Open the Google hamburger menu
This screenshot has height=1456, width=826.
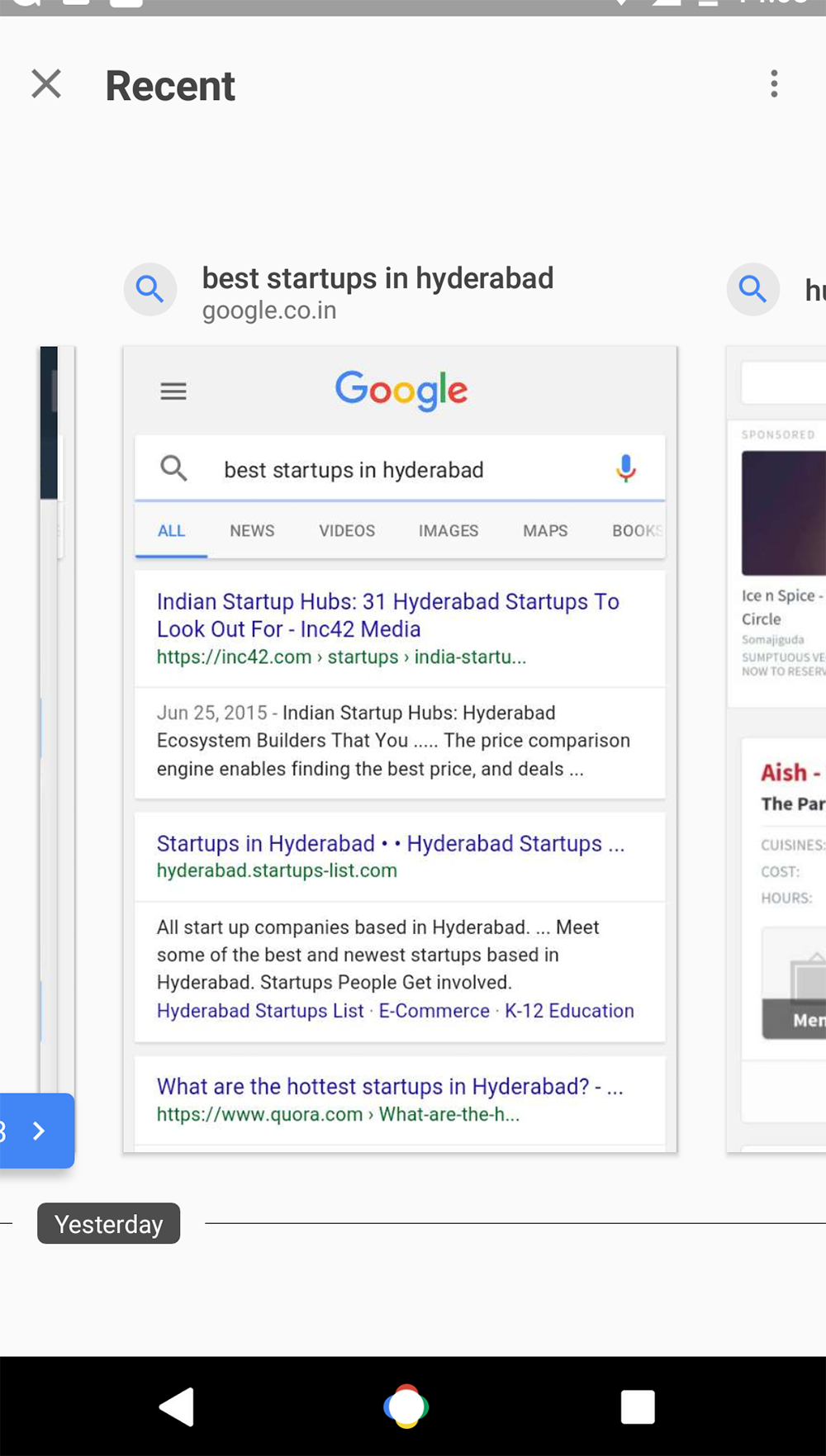pyautogui.click(x=173, y=391)
